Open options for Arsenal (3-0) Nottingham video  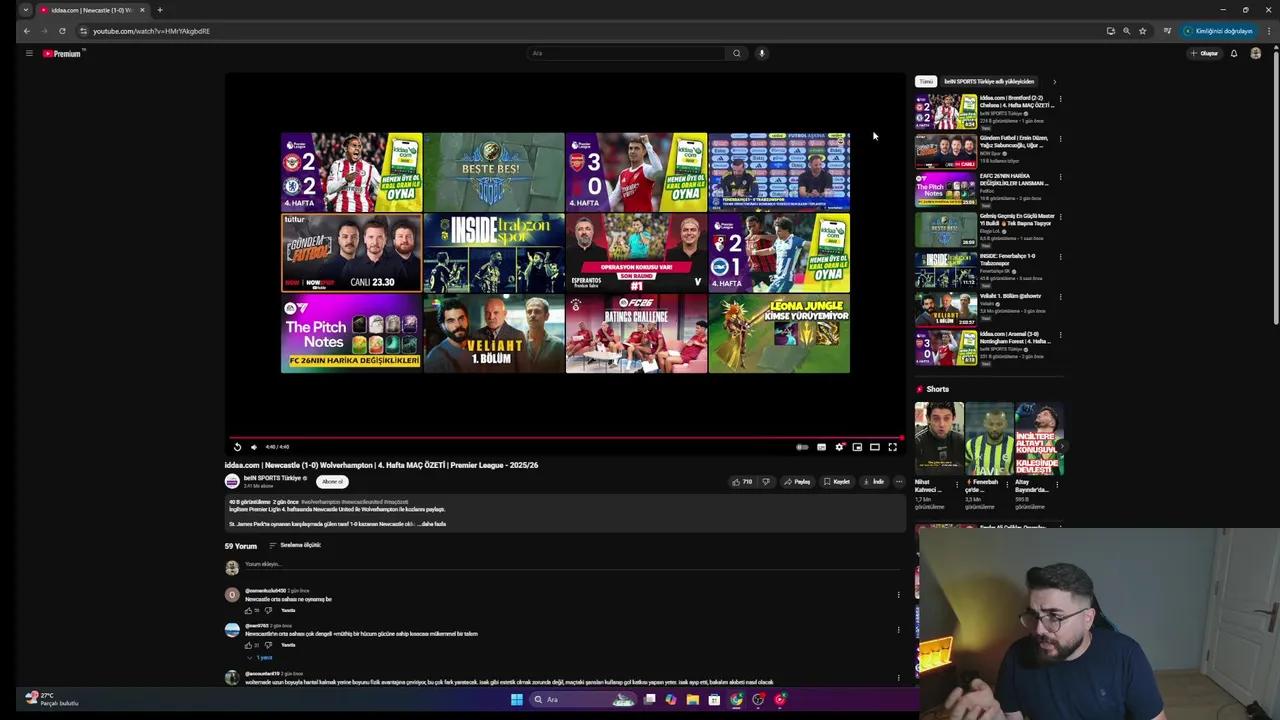[x=1060, y=336]
